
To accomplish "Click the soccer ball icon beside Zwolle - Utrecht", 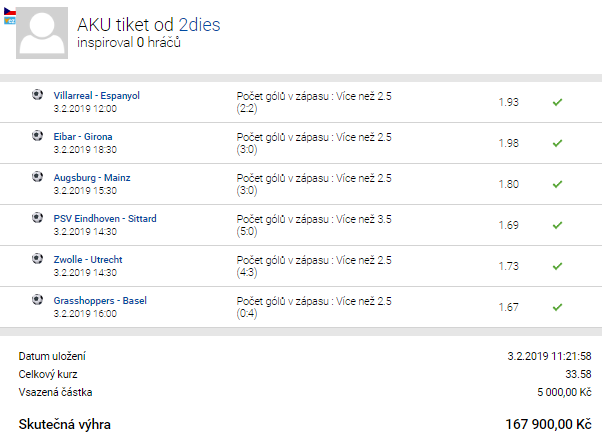I will coord(37,259).
